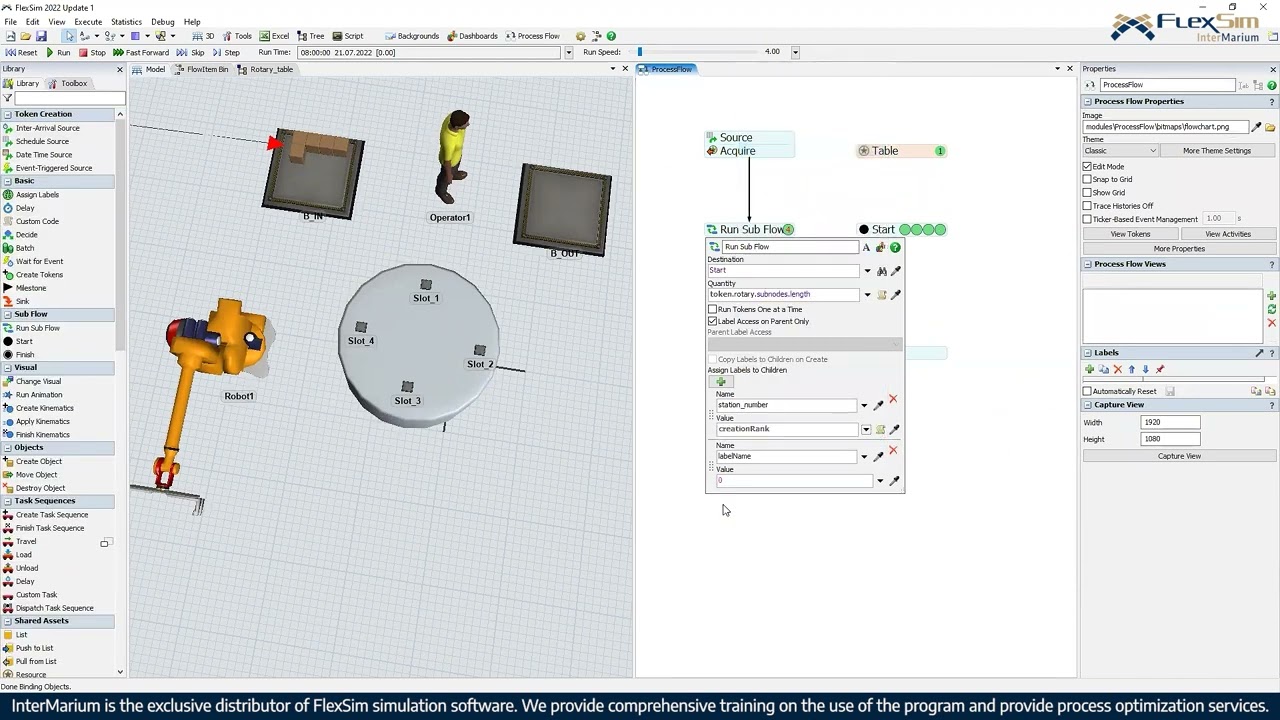
Task: Click the green plus to add a child label
Action: pos(720,382)
